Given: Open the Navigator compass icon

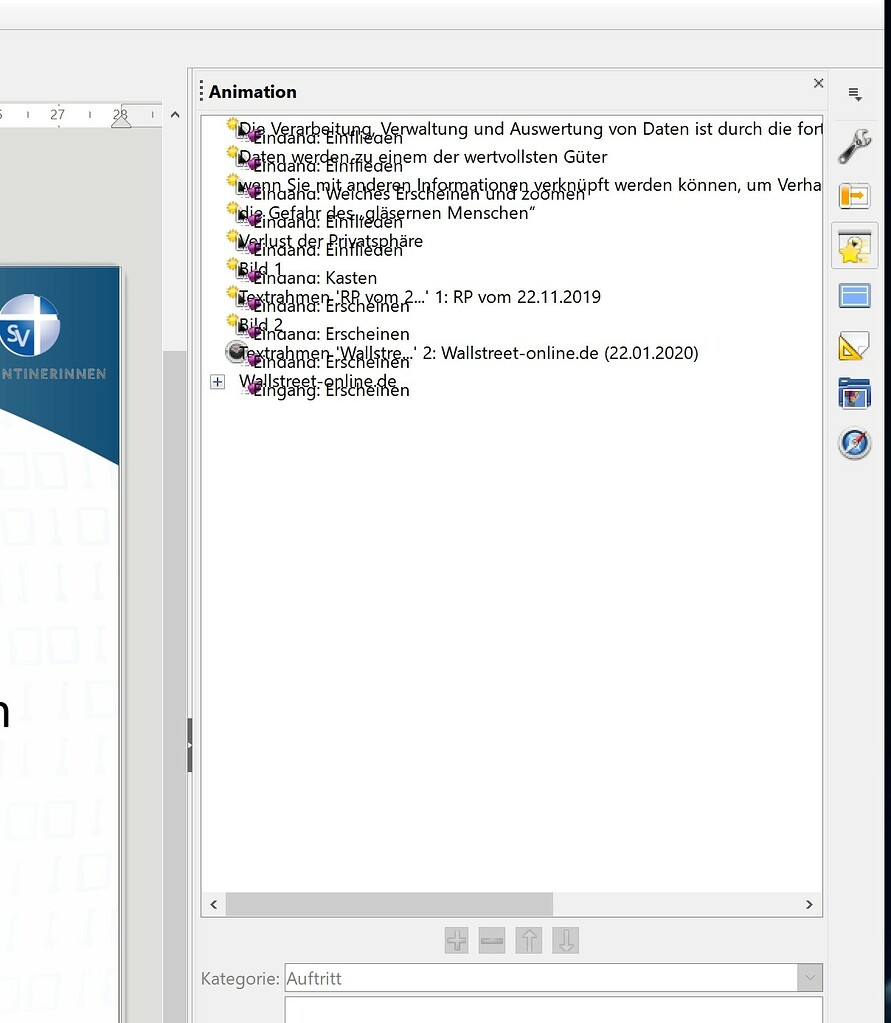Looking at the screenshot, I should (x=854, y=443).
